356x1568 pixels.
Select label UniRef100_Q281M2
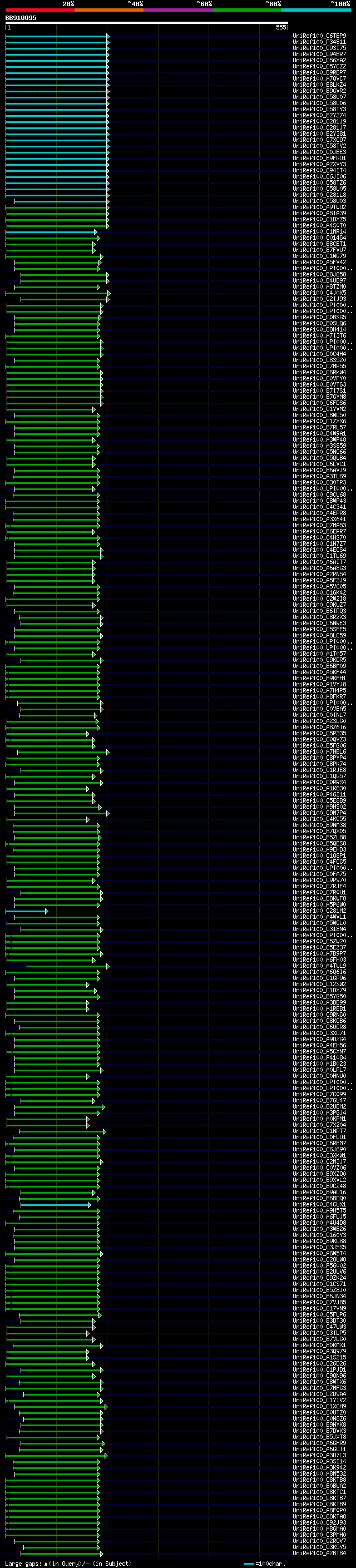tap(319, 911)
